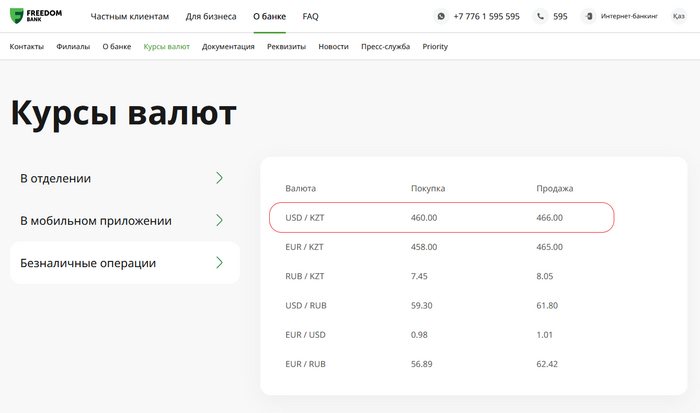This screenshot has height=413, width=700.
Task: Expand the В мобильном приложении chevron
Action: point(219,220)
